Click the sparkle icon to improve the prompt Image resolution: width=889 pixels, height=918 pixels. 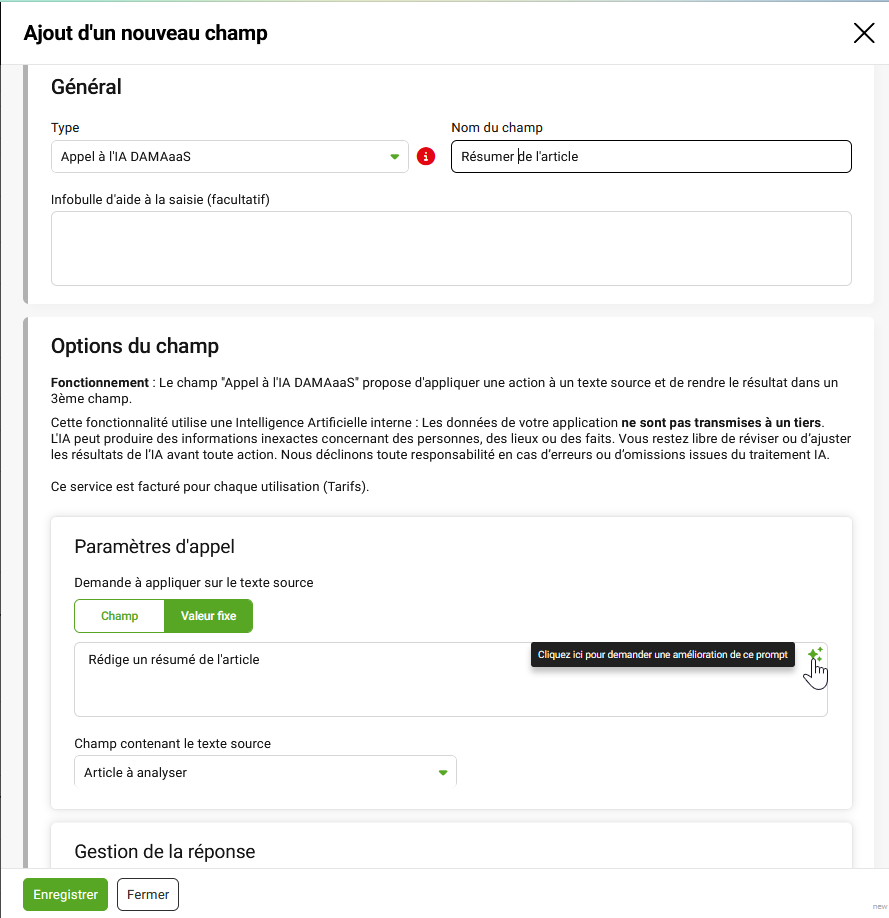tap(815, 655)
